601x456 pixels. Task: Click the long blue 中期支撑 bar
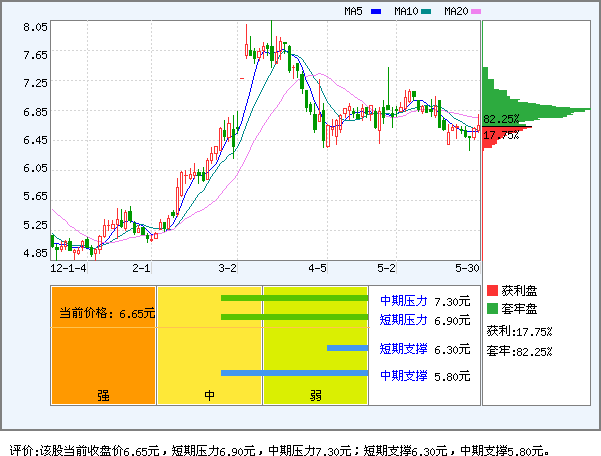[294, 373]
